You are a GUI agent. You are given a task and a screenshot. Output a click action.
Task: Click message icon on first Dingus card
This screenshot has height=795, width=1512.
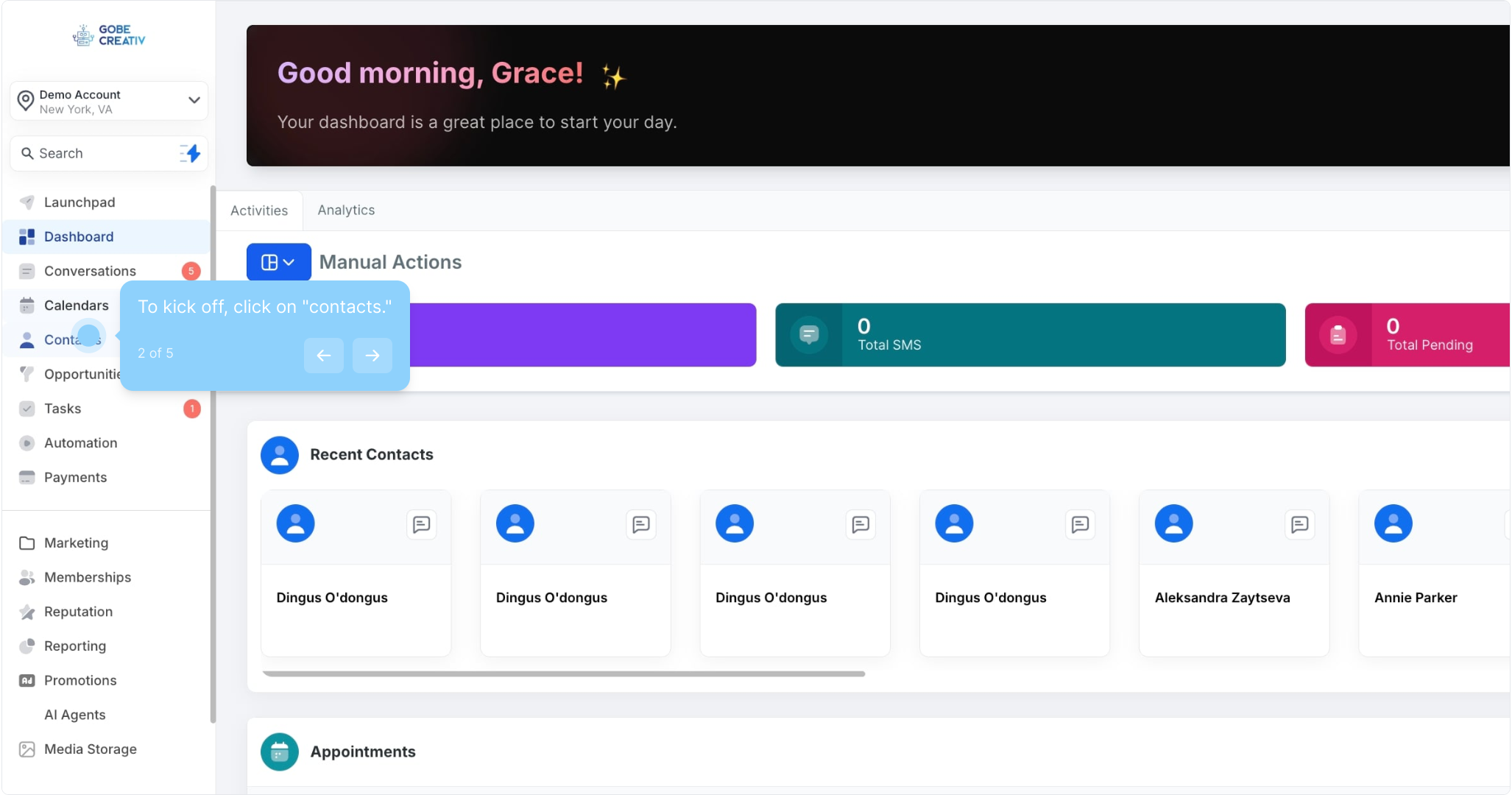tap(421, 525)
